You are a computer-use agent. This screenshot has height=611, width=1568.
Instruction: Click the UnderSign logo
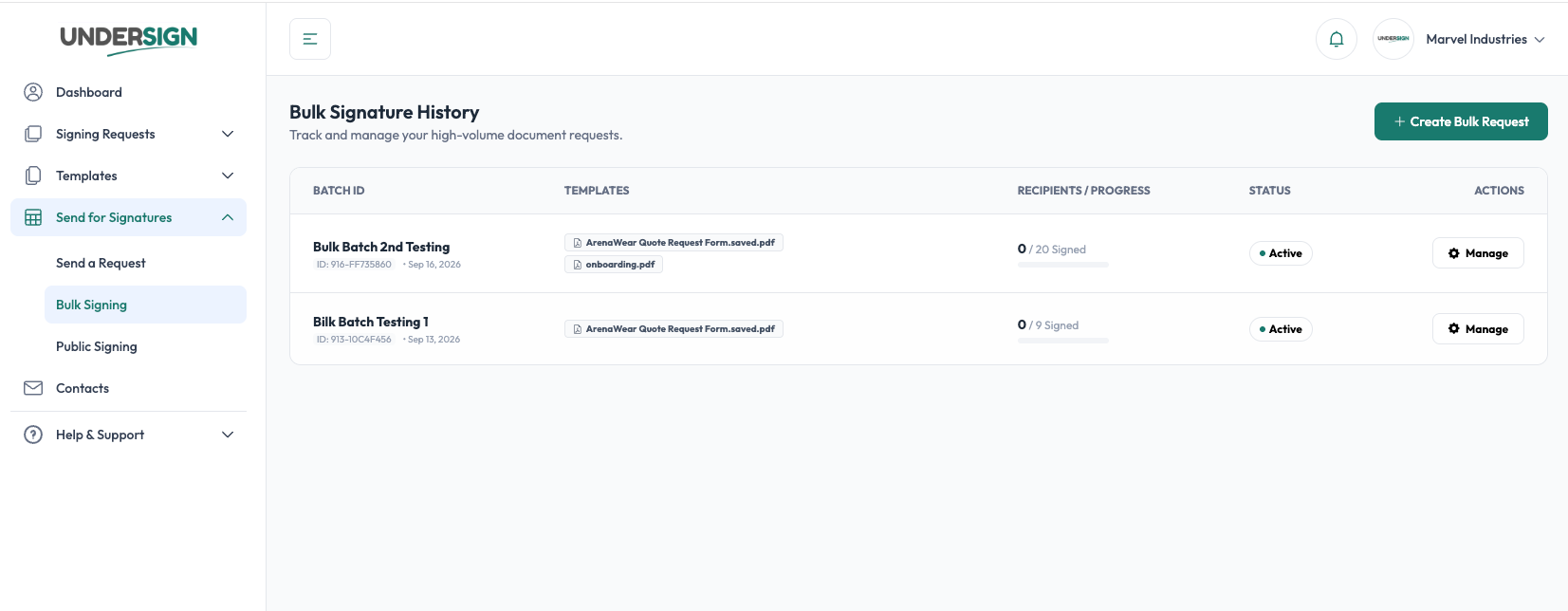click(128, 39)
